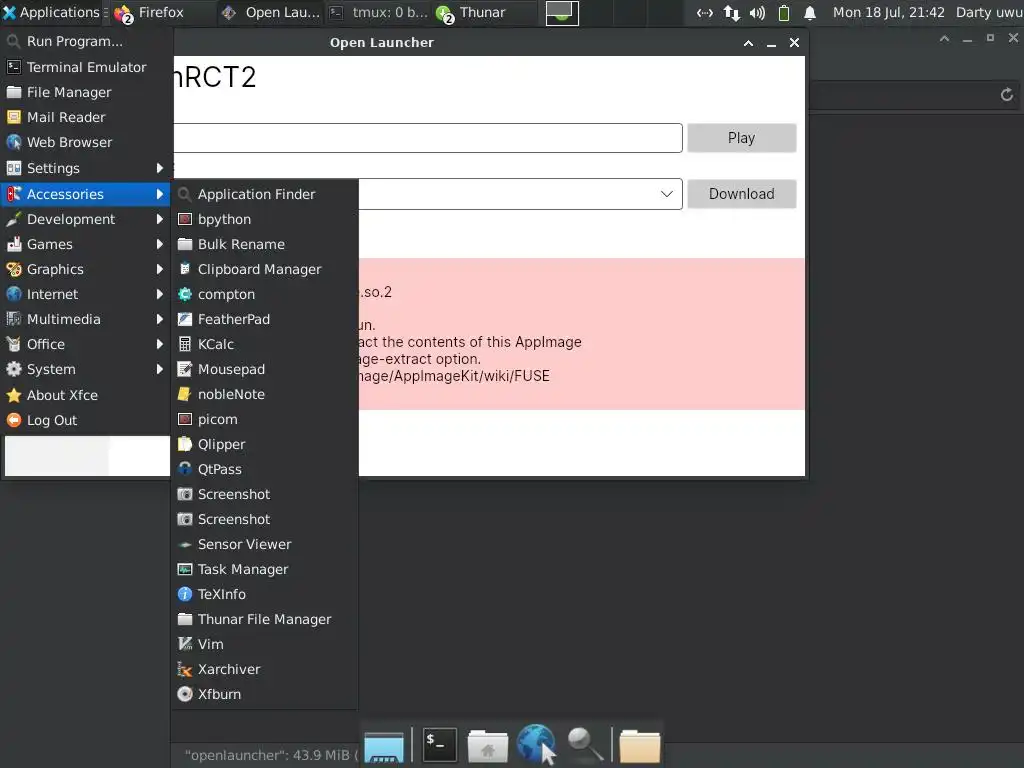This screenshot has width=1024, height=768.
Task: Click the QtPass icon
Action: pyautogui.click(x=185, y=469)
